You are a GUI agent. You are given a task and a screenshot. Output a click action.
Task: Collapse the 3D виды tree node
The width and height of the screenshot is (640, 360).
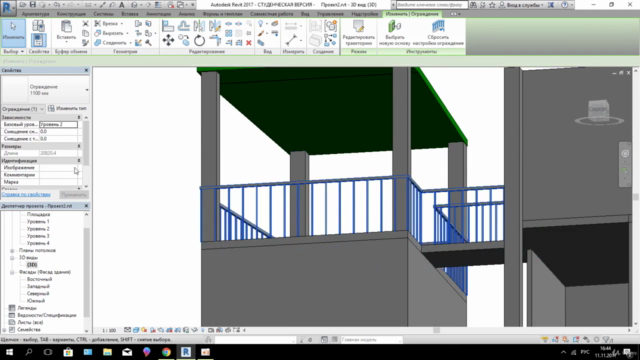pos(12,258)
